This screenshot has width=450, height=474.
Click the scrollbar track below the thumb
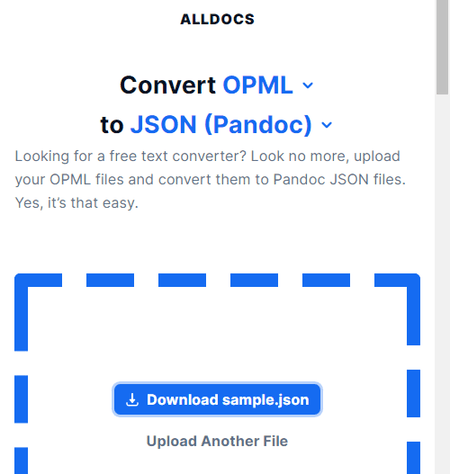(x=443, y=283)
